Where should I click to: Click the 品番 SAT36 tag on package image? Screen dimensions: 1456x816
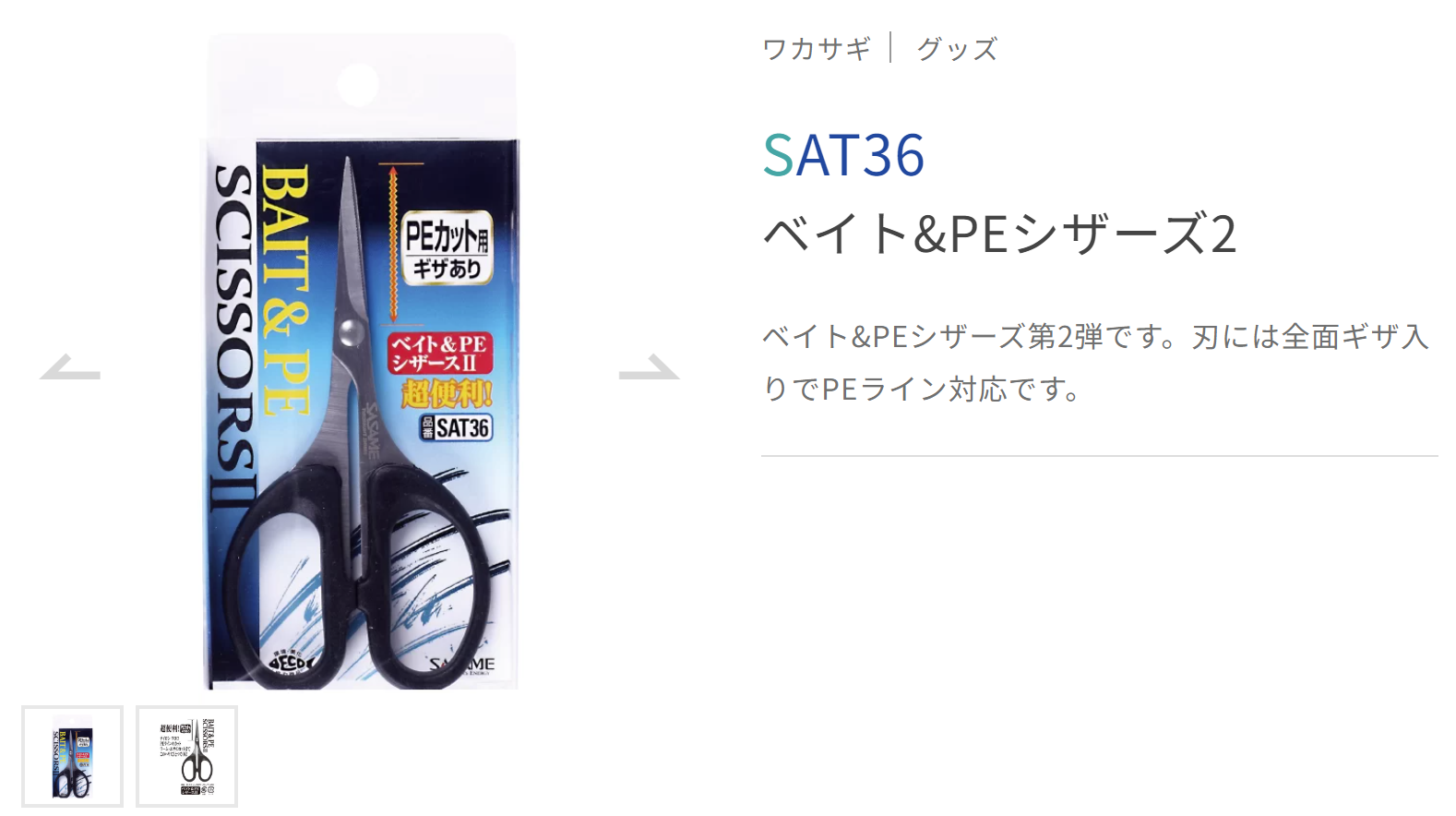pyautogui.click(x=456, y=427)
